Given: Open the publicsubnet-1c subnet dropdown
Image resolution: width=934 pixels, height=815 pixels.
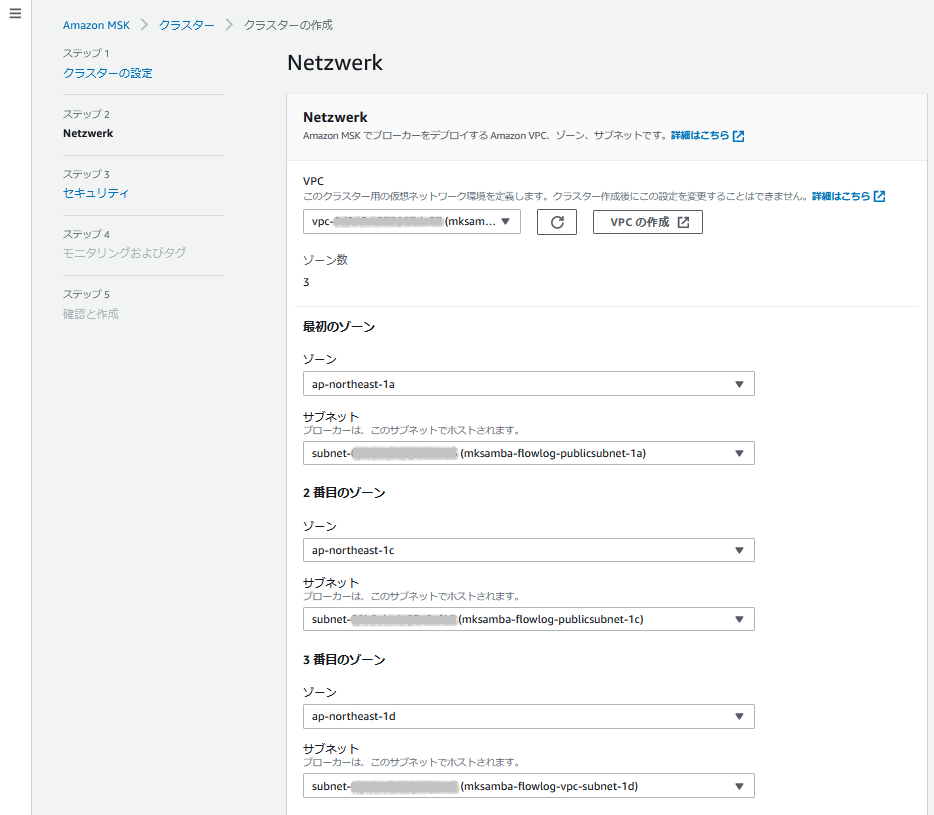Looking at the screenshot, I should click(x=528, y=619).
